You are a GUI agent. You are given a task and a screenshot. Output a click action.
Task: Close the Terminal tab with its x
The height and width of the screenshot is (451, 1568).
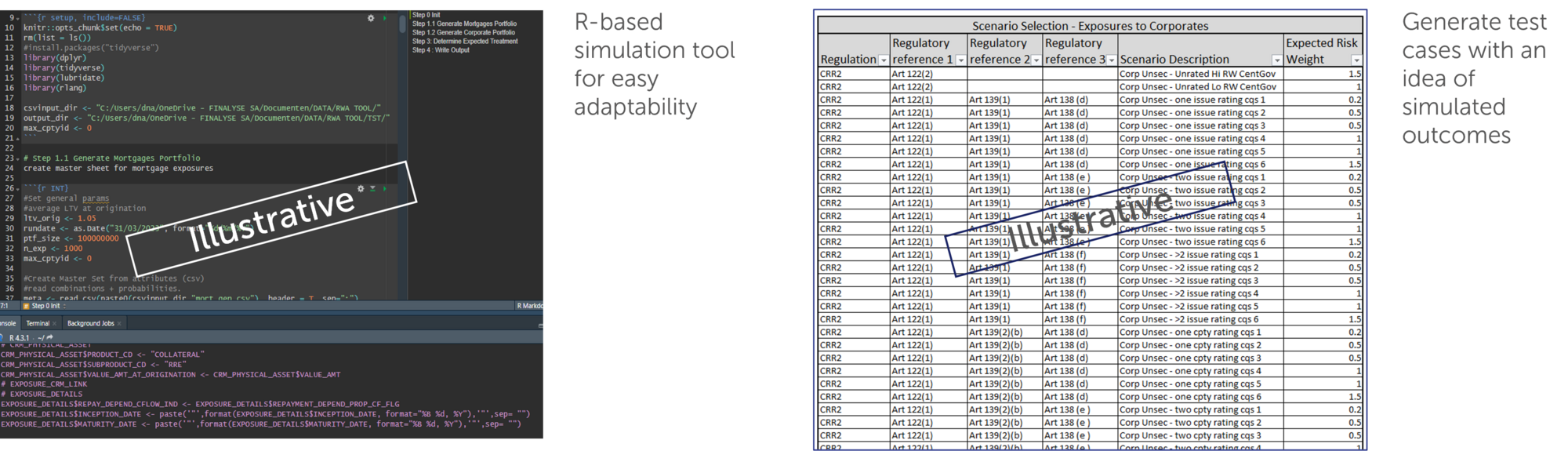click(54, 324)
